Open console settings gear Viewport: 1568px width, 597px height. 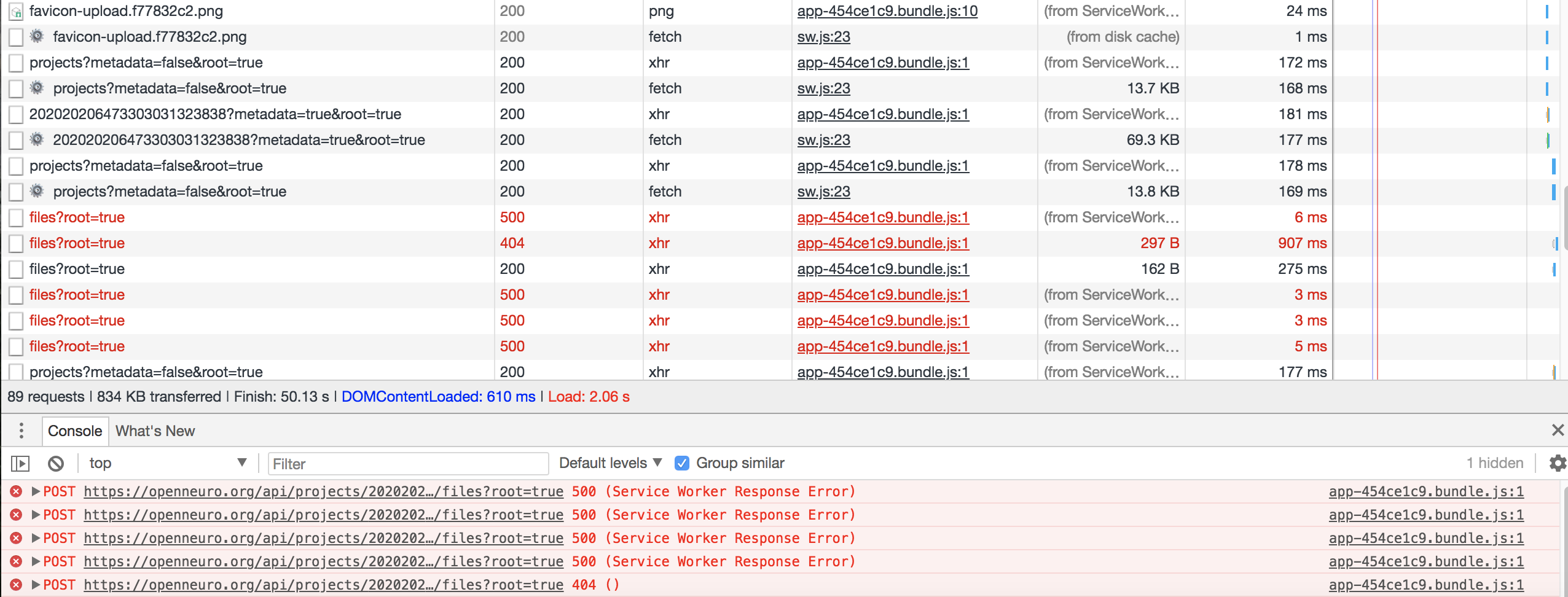(1558, 463)
